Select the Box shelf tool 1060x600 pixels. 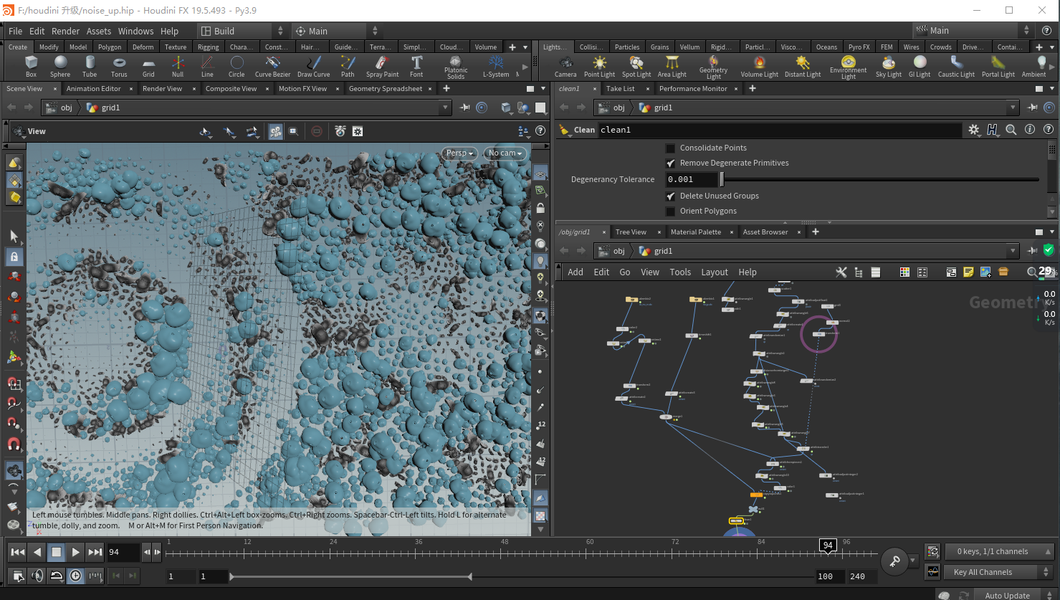[31, 66]
